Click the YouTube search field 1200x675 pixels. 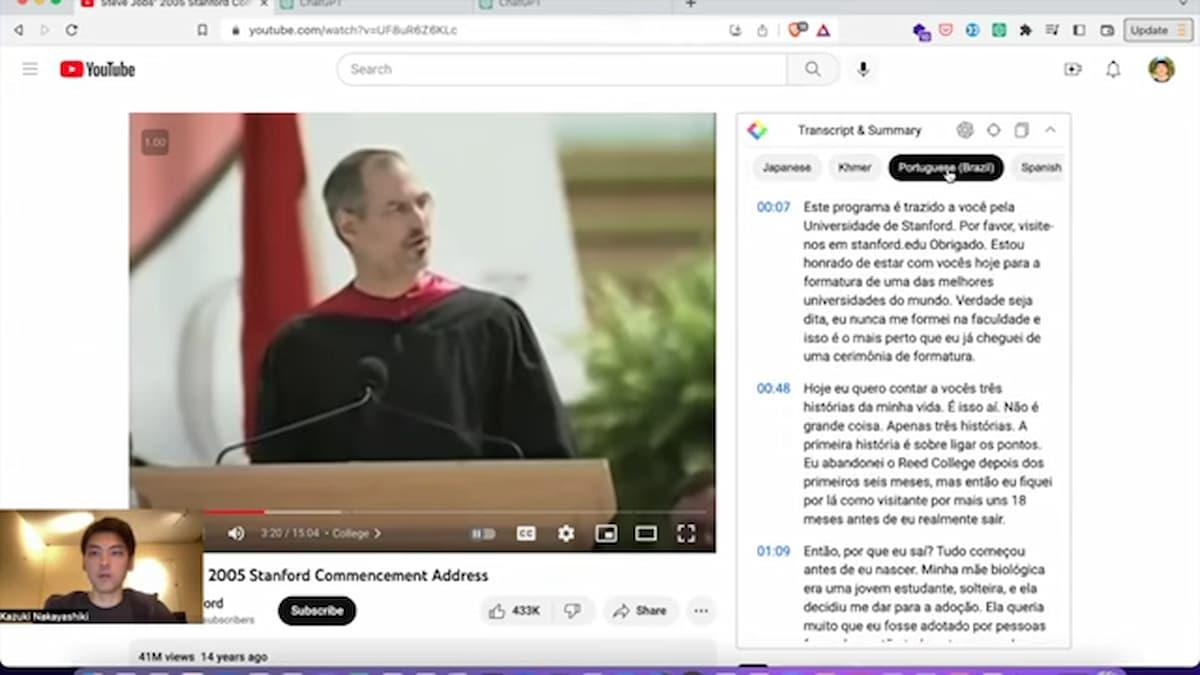coord(560,69)
